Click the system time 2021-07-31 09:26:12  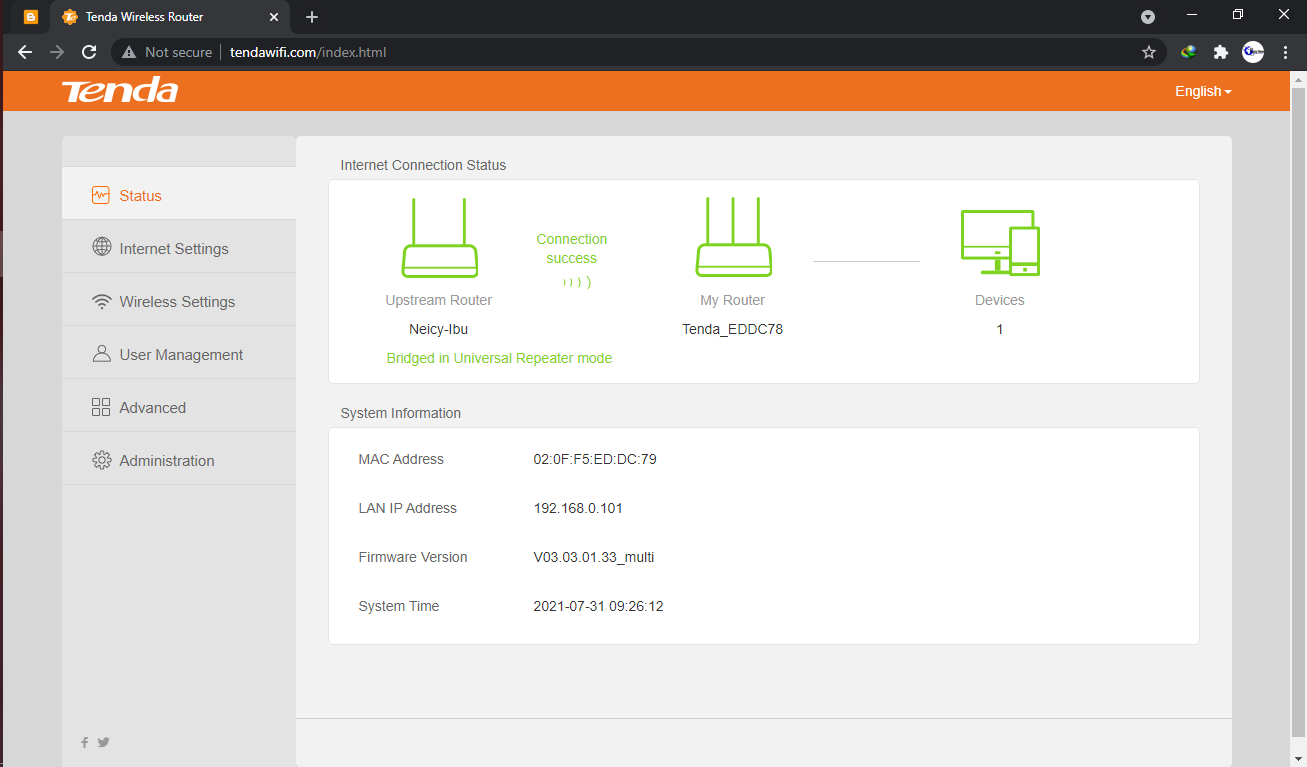598,606
